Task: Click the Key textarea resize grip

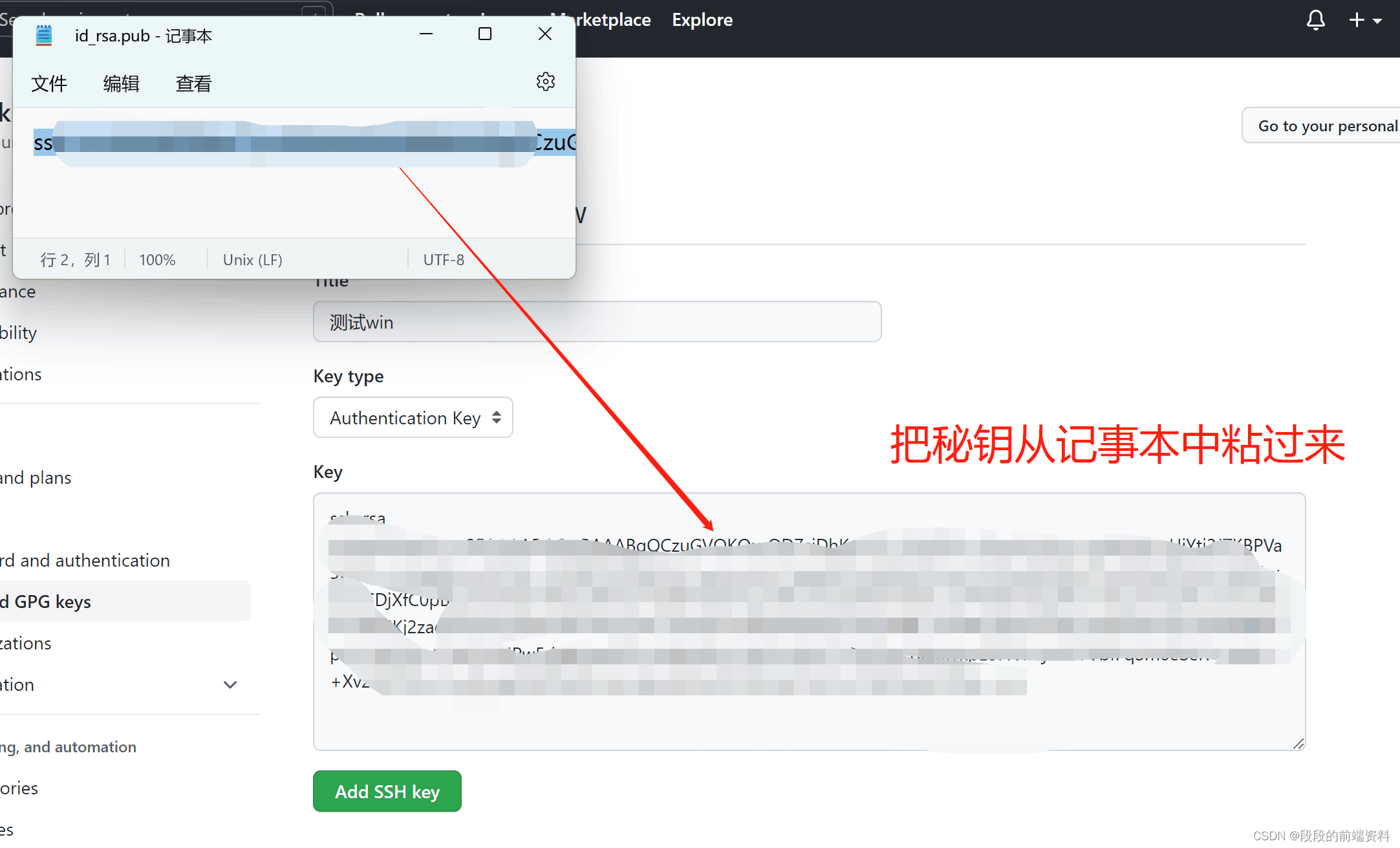Action: (x=1299, y=743)
